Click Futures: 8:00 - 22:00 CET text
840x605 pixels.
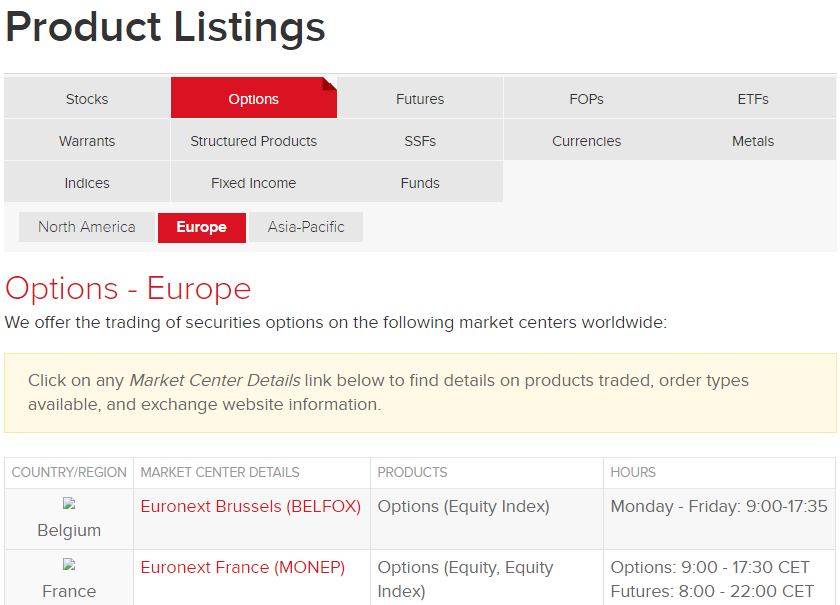click(712, 591)
